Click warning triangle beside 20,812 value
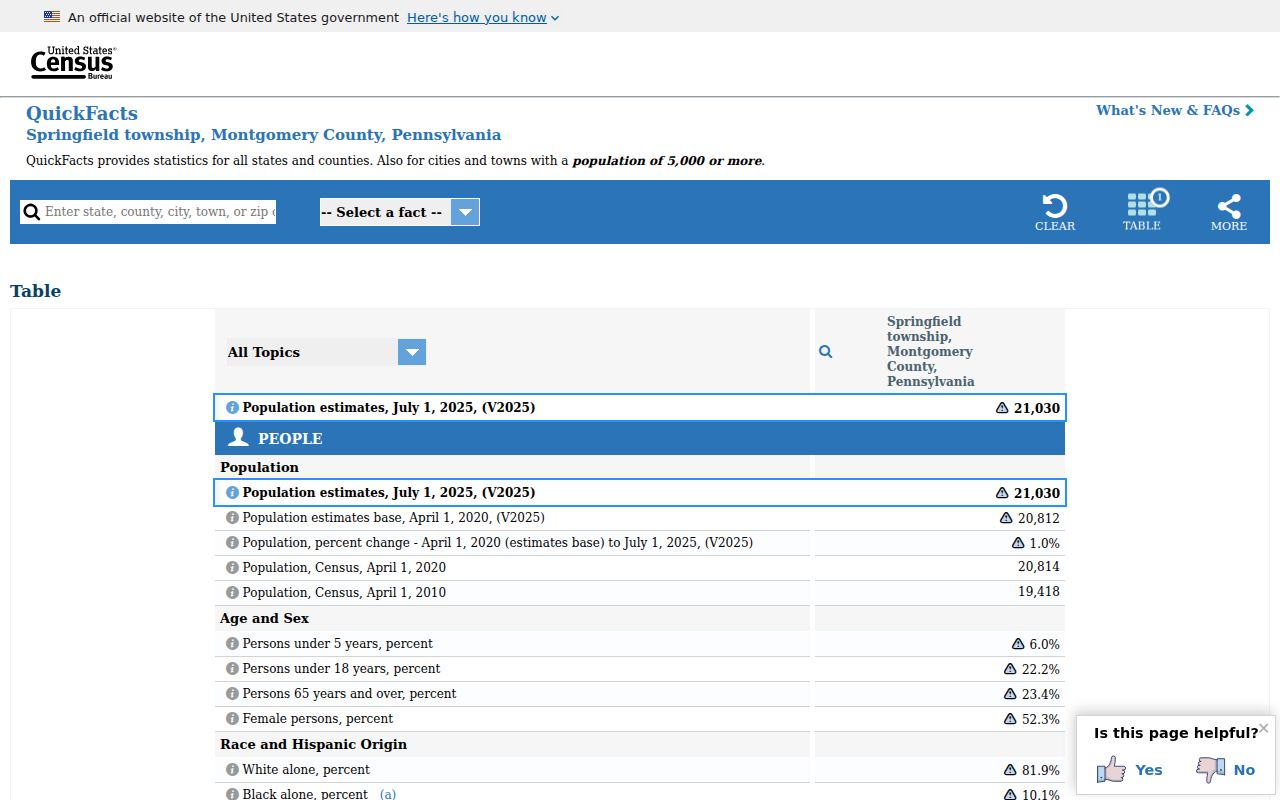1280x800 pixels. 1006,518
